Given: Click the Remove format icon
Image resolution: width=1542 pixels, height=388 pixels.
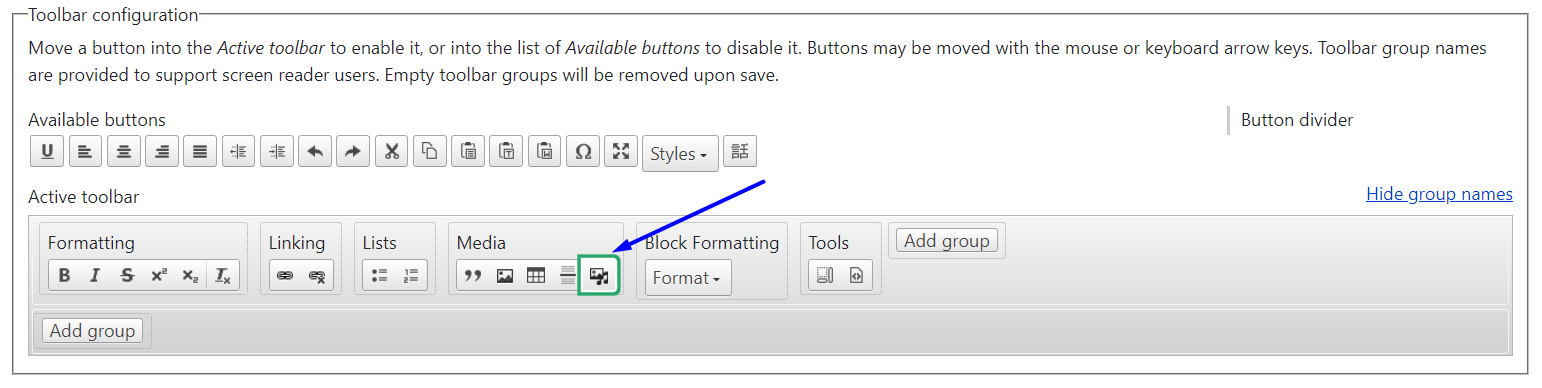Looking at the screenshot, I should click(x=223, y=275).
